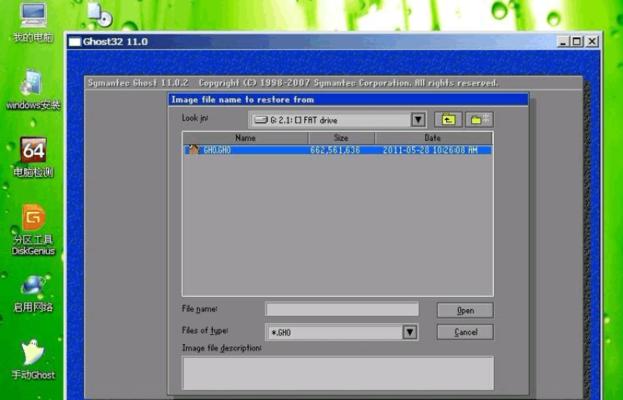Viewport: 623px width, 400px height.
Task: Sort by the Size column header
Action: click(x=341, y=138)
